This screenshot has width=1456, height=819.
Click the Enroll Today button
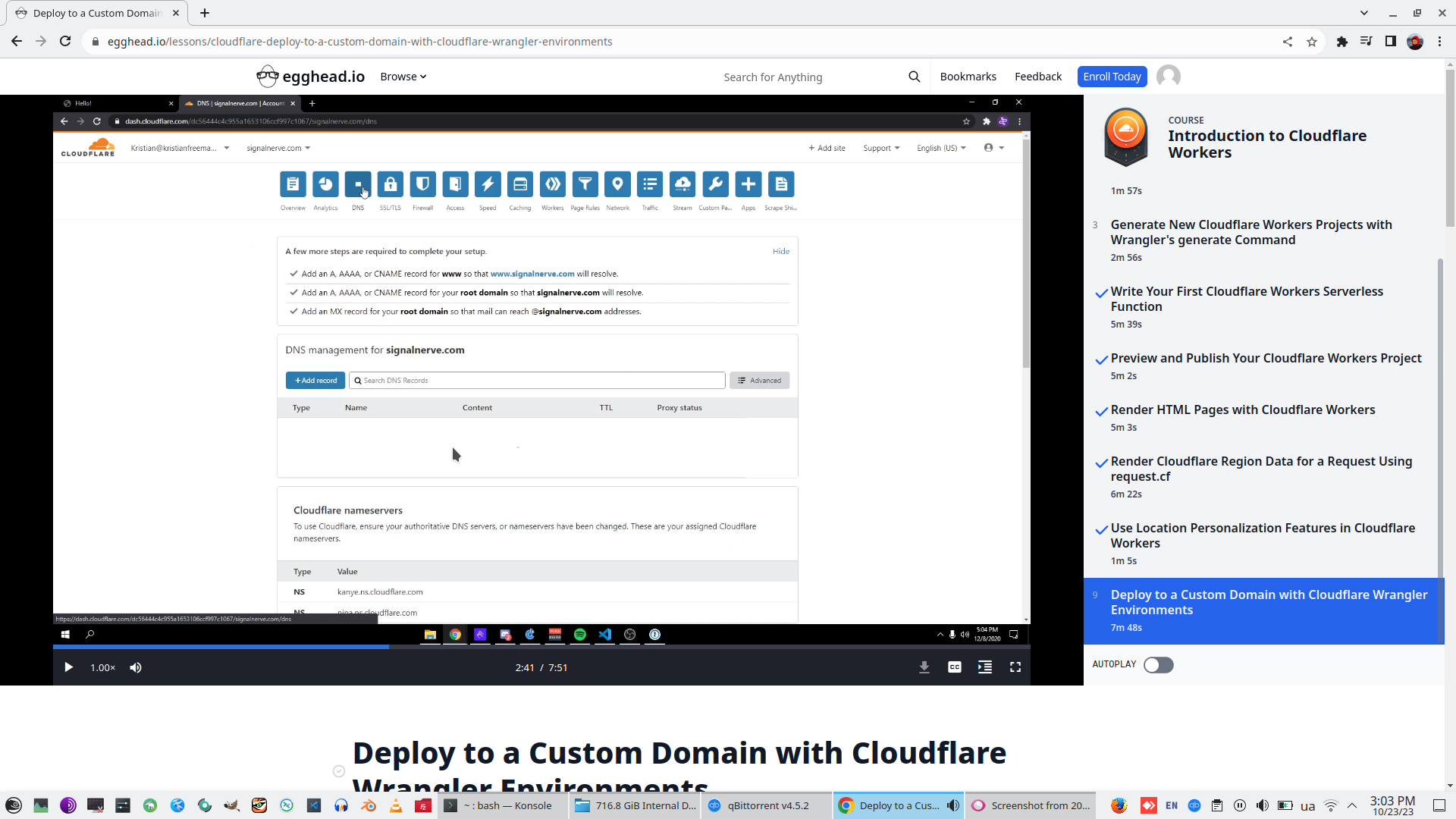(1112, 77)
